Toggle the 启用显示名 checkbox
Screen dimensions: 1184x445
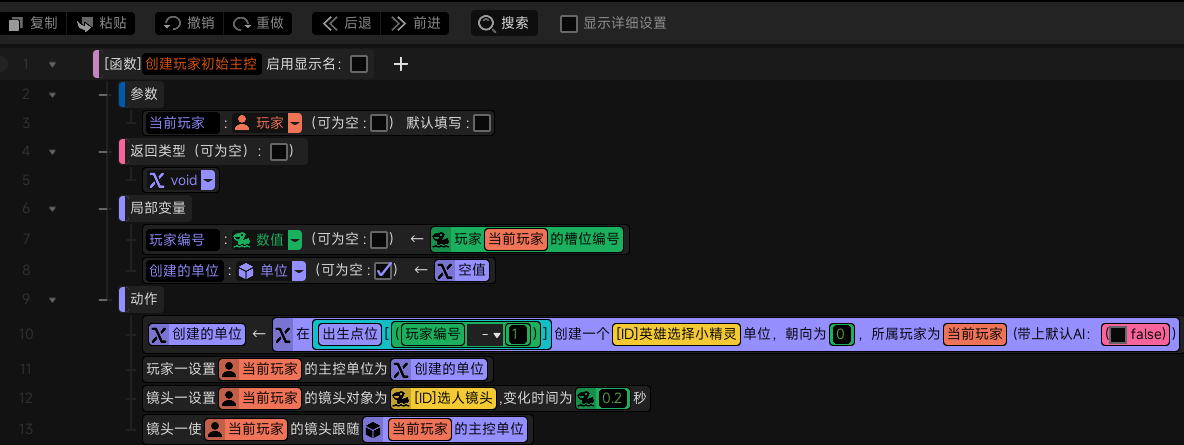click(359, 64)
